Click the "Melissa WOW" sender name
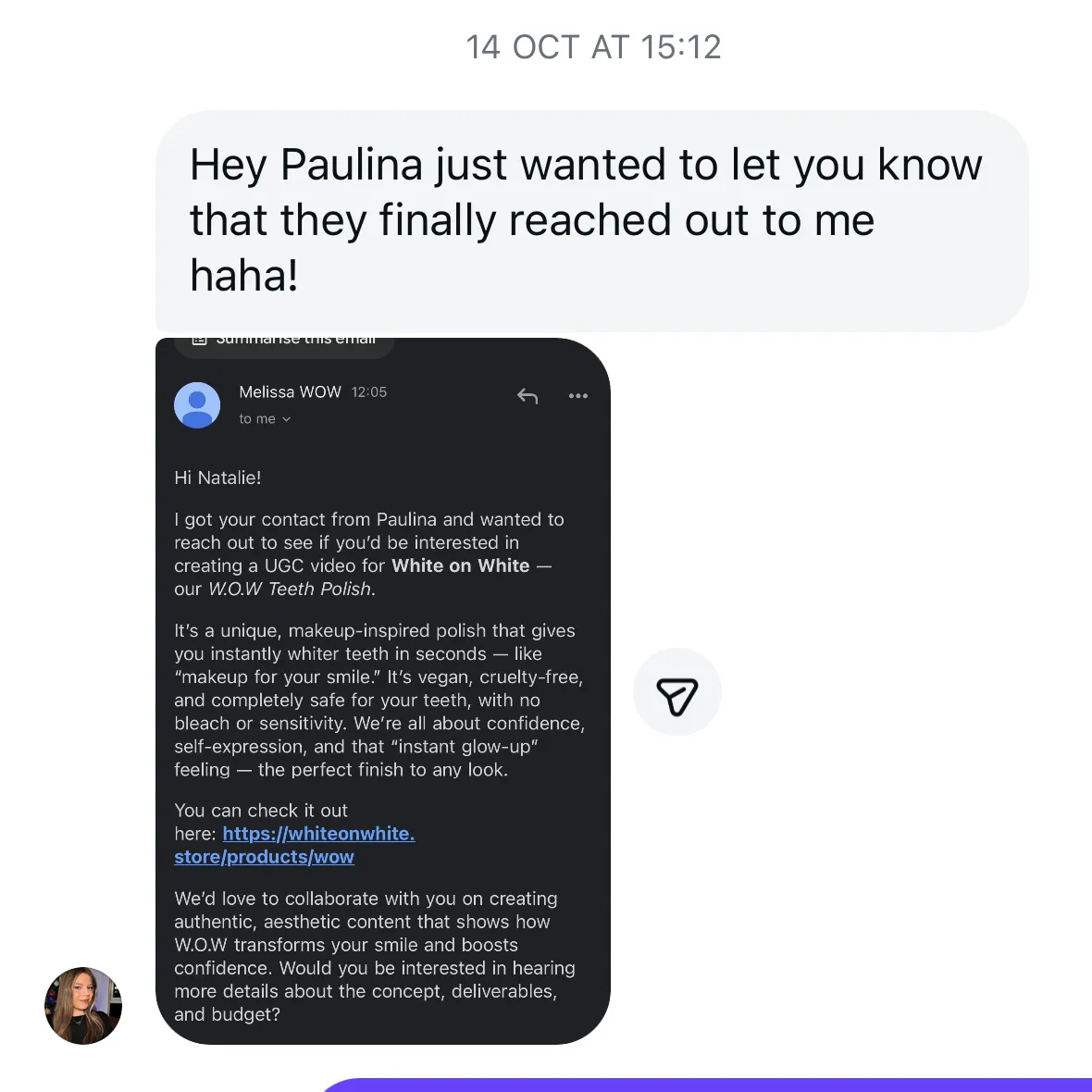The image size is (1092, 1092). [x=290, y=392]
